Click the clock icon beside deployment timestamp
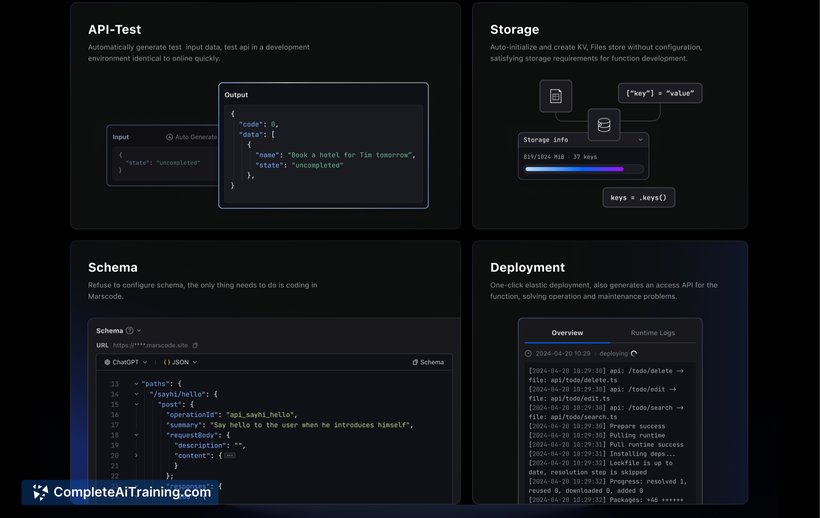The image size is (820, 518). (529, 353)
